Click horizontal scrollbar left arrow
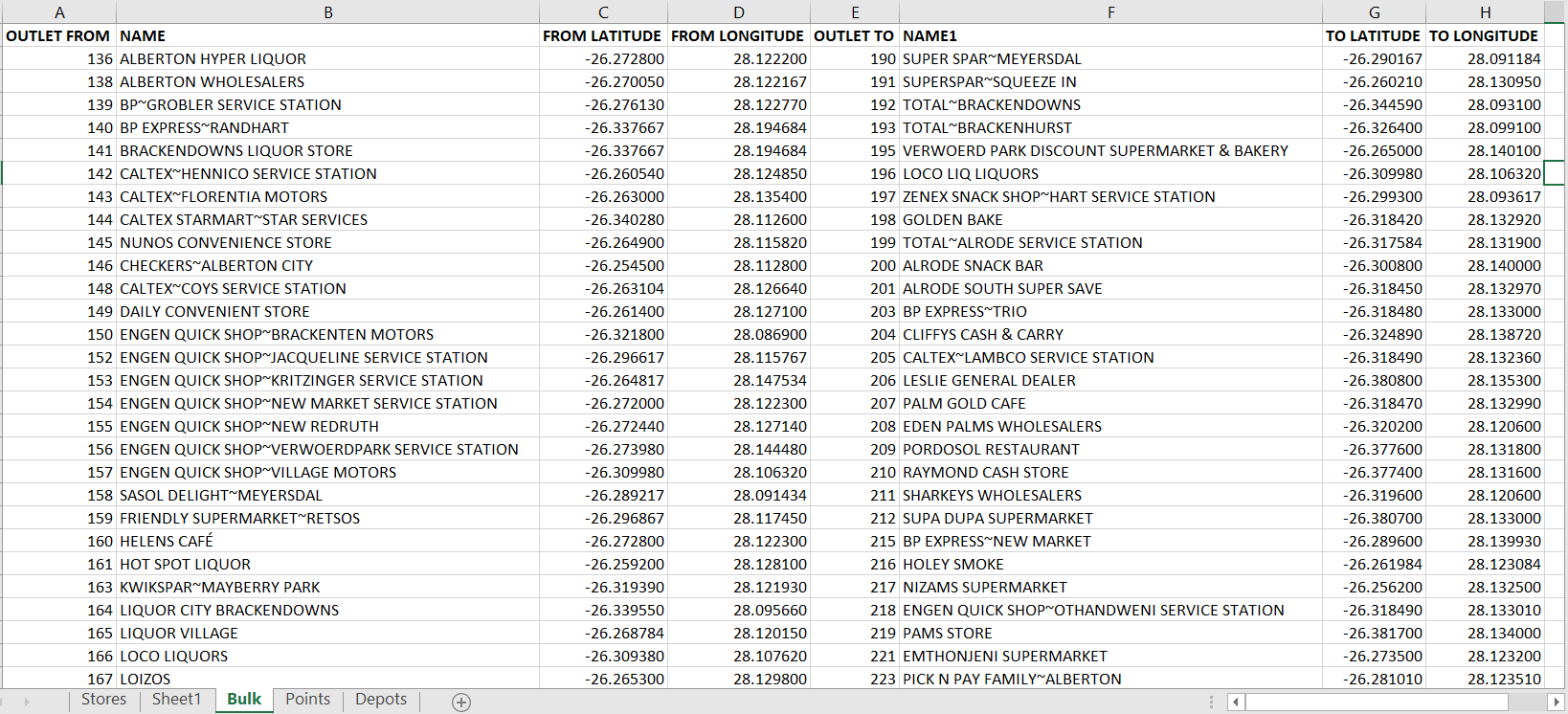 [x=1236, y=703]
